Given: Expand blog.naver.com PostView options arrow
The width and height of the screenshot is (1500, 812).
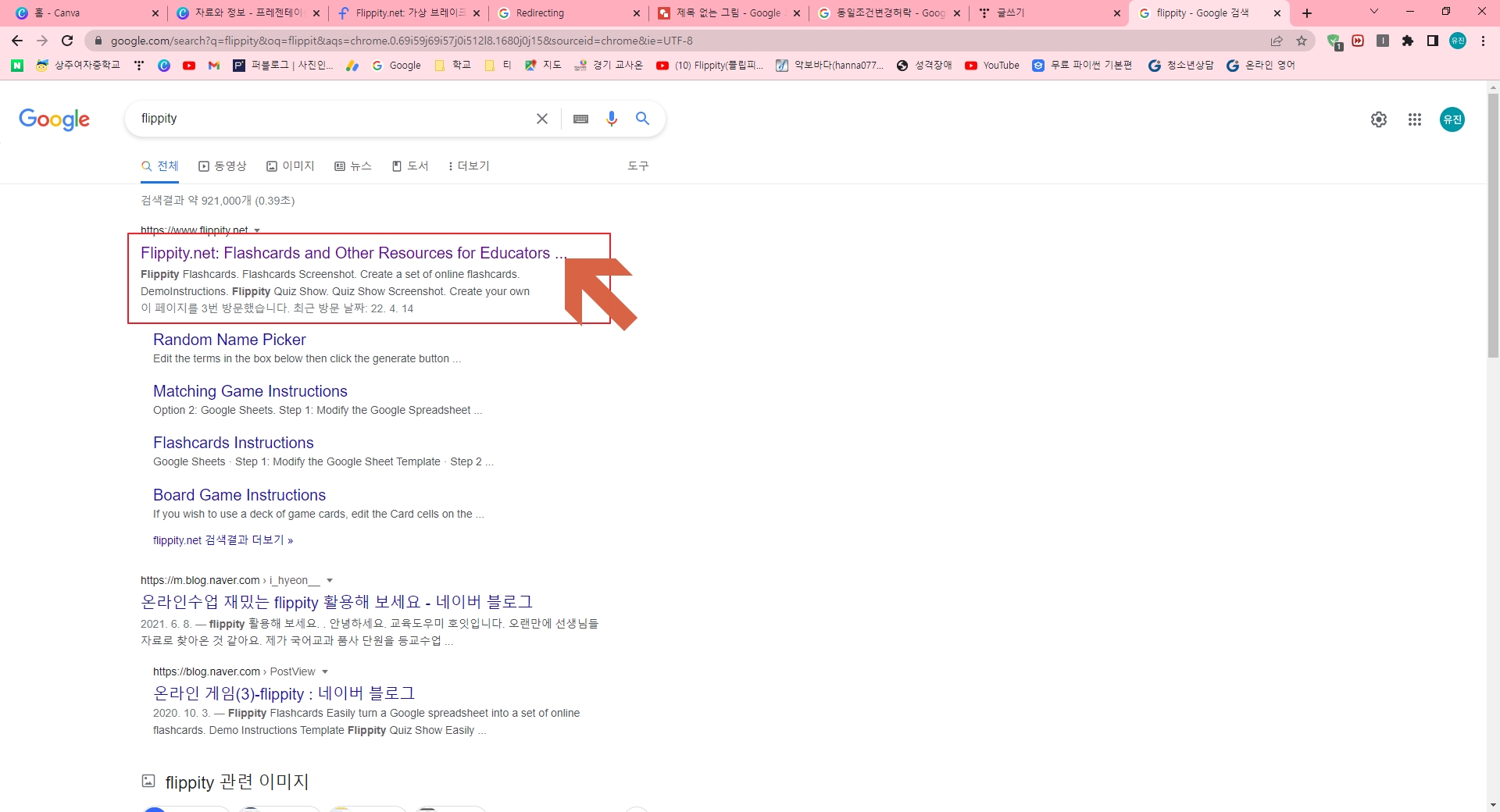Looking at the screenshot, I should pos(325,671).
